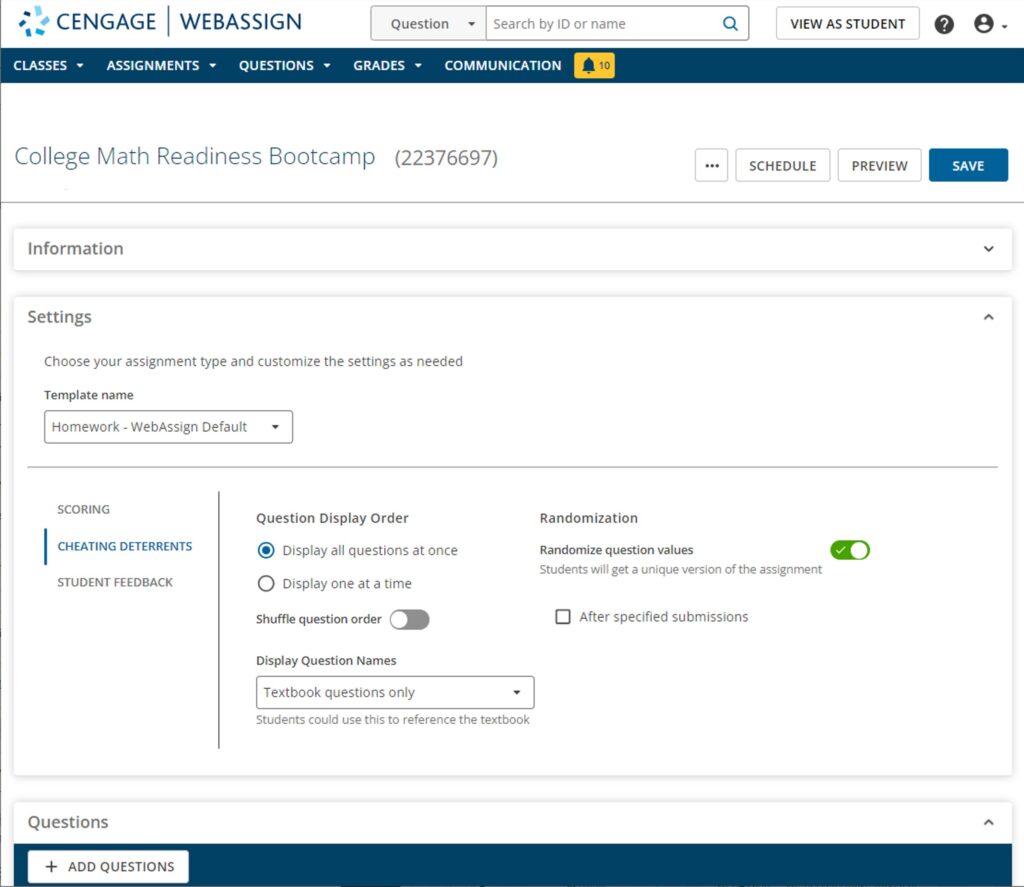The width and height of the screenshot is (1024, 887).
Task: Enable the Shuffle question order toggle
Action: (x=409, y=620)
